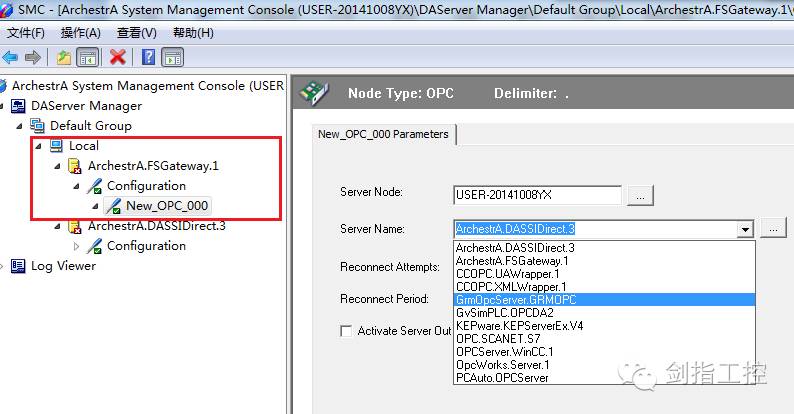Select the Local tree label
The image size is (794, 414).
click(x=84, y=146)
